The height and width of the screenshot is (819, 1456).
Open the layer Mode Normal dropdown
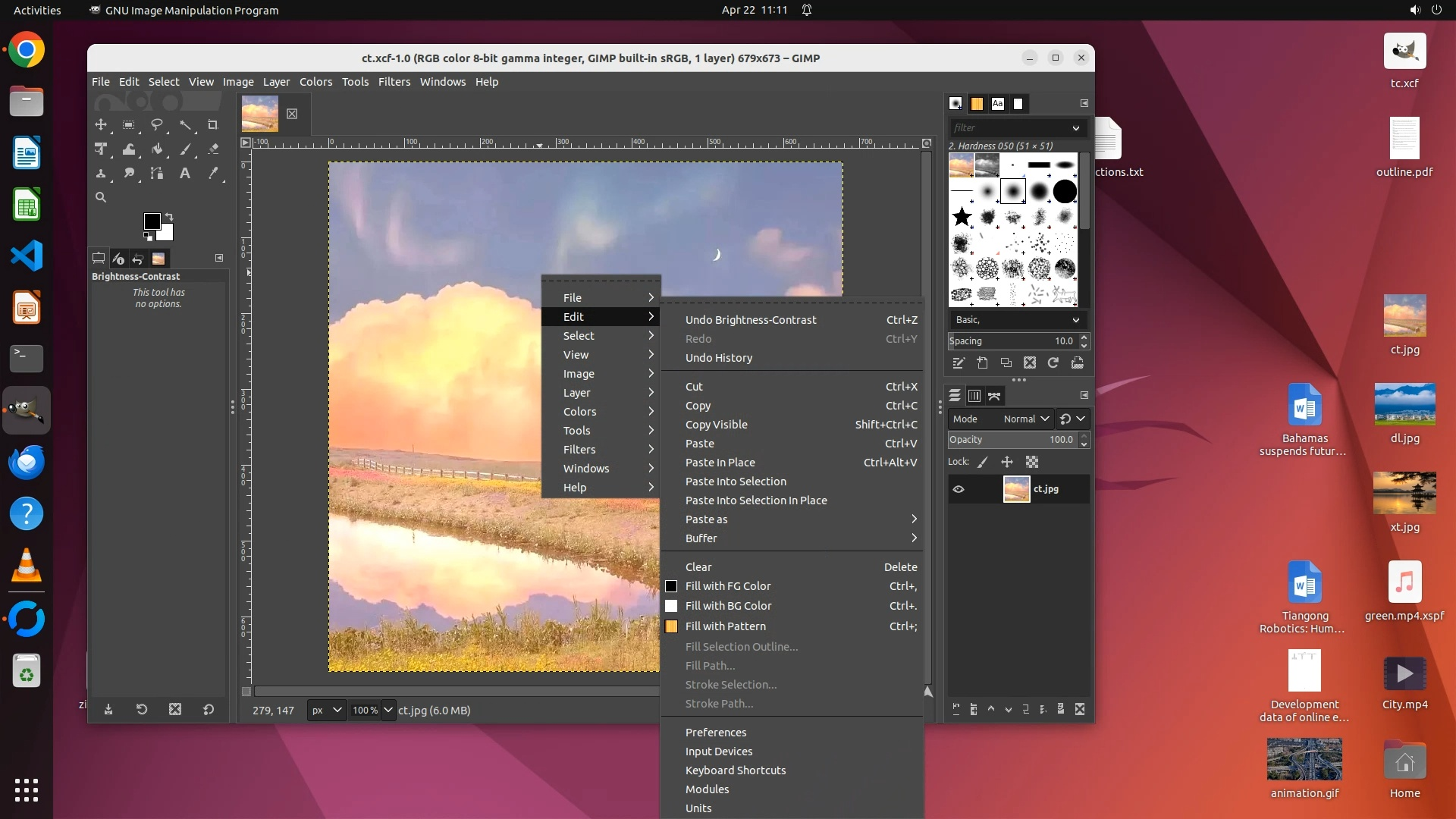point(1026,419)
